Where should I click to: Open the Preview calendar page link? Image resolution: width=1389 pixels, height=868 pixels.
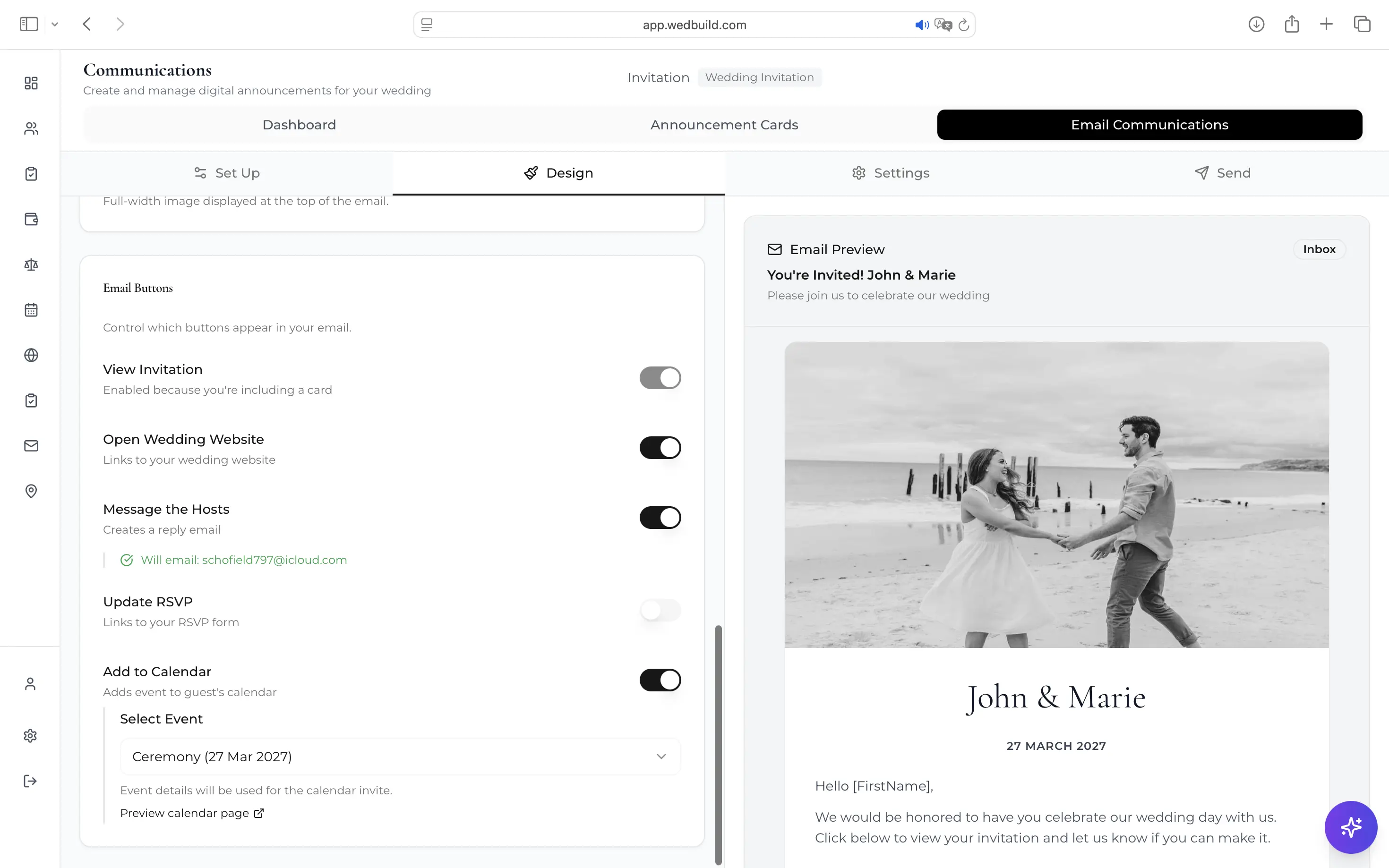(x=192, y=813)
